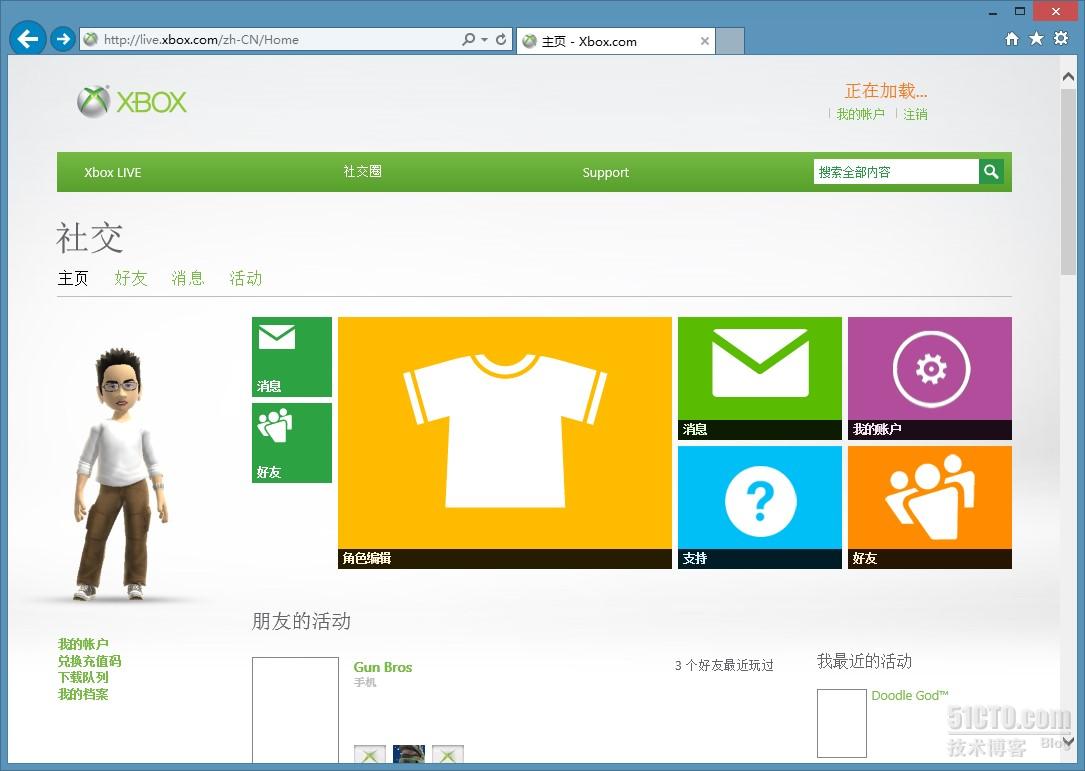The width and height of the screenshot is (1085, 771).
Task: Open the 我的帐户 link at top right
Action: click(x=860, y=114)
